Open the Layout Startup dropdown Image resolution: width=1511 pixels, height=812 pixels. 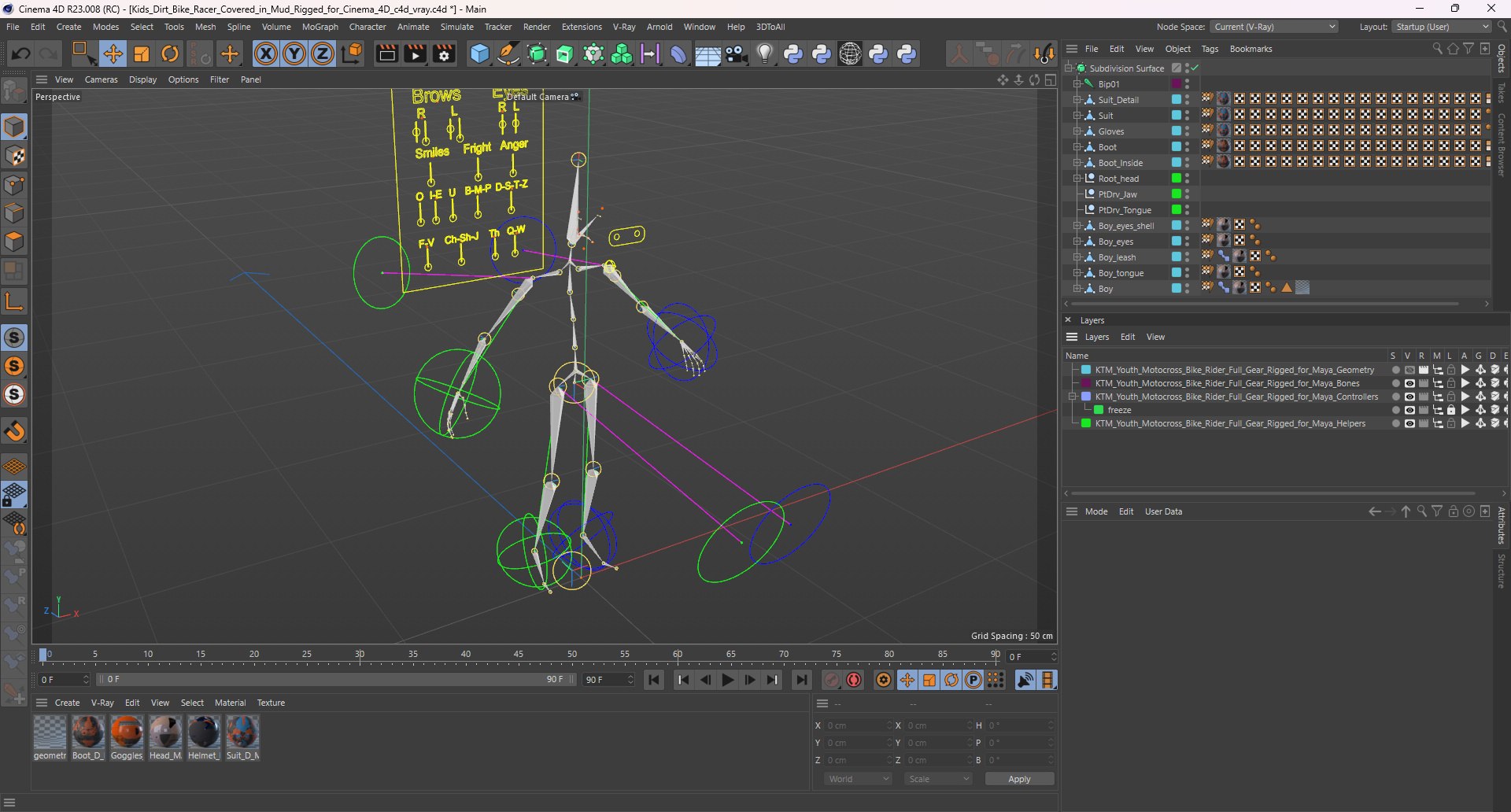[x=1442, y=27]
